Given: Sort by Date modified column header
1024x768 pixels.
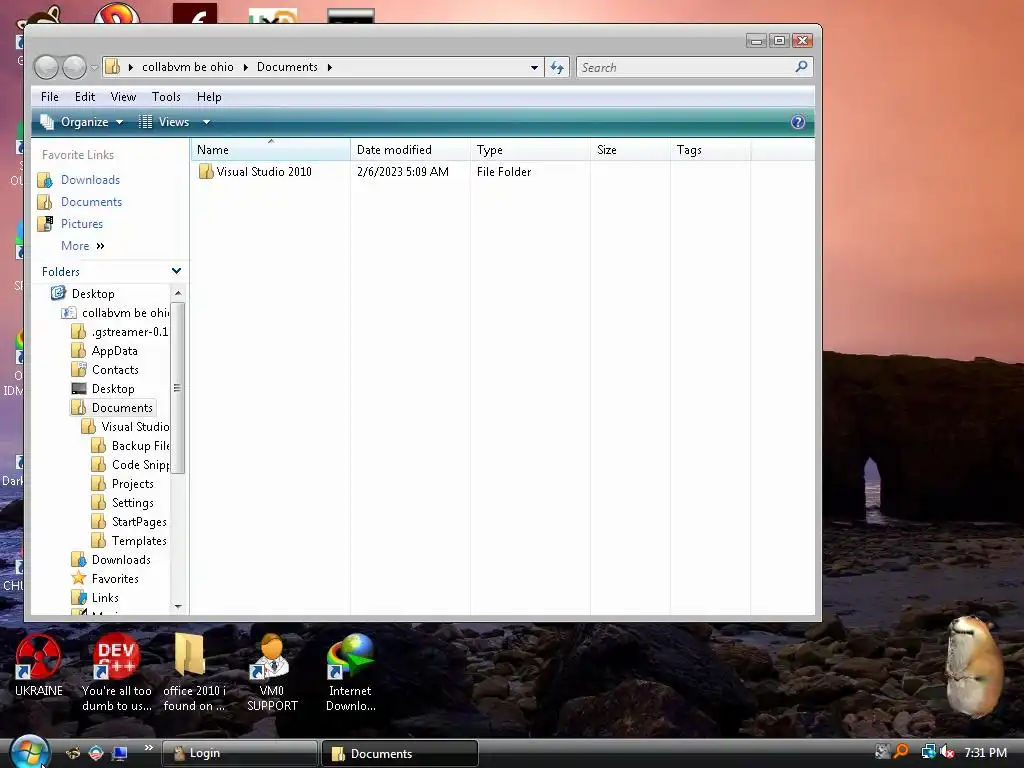Looking at the screenshot, I should pyautogui.click(x=410, y=150).
